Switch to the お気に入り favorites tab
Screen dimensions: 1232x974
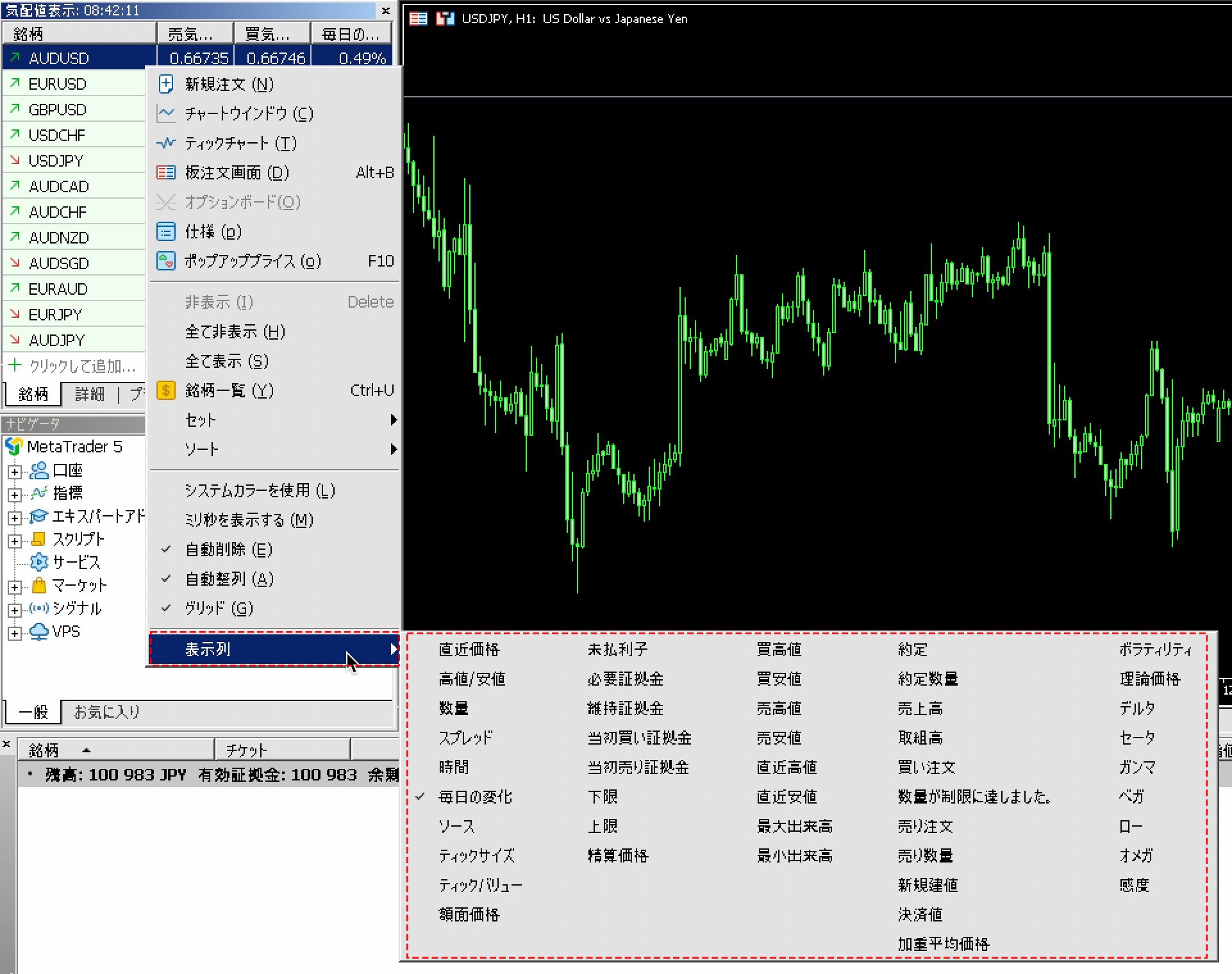coord(106,711)
